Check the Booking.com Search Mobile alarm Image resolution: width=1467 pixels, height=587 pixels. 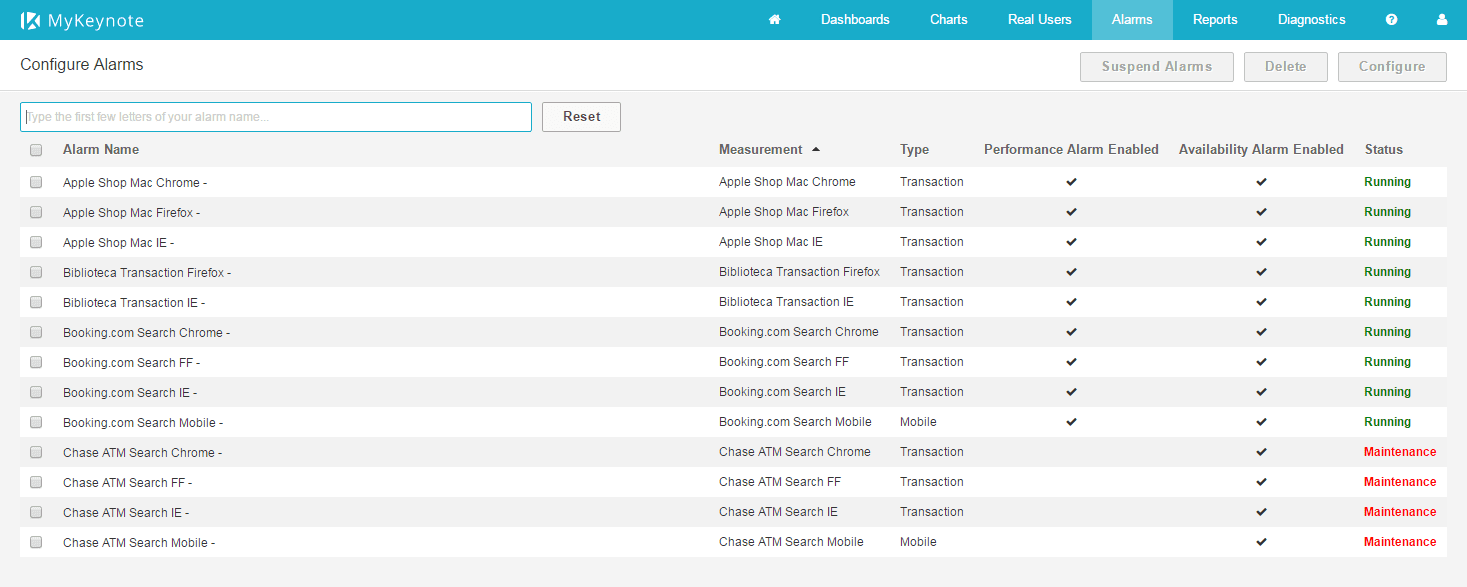point(36,422)
